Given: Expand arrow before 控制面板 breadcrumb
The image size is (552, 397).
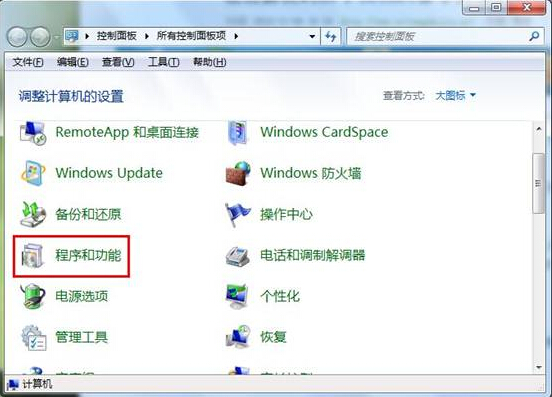Looking at the screenshot, I should click(x=87, y=36).
